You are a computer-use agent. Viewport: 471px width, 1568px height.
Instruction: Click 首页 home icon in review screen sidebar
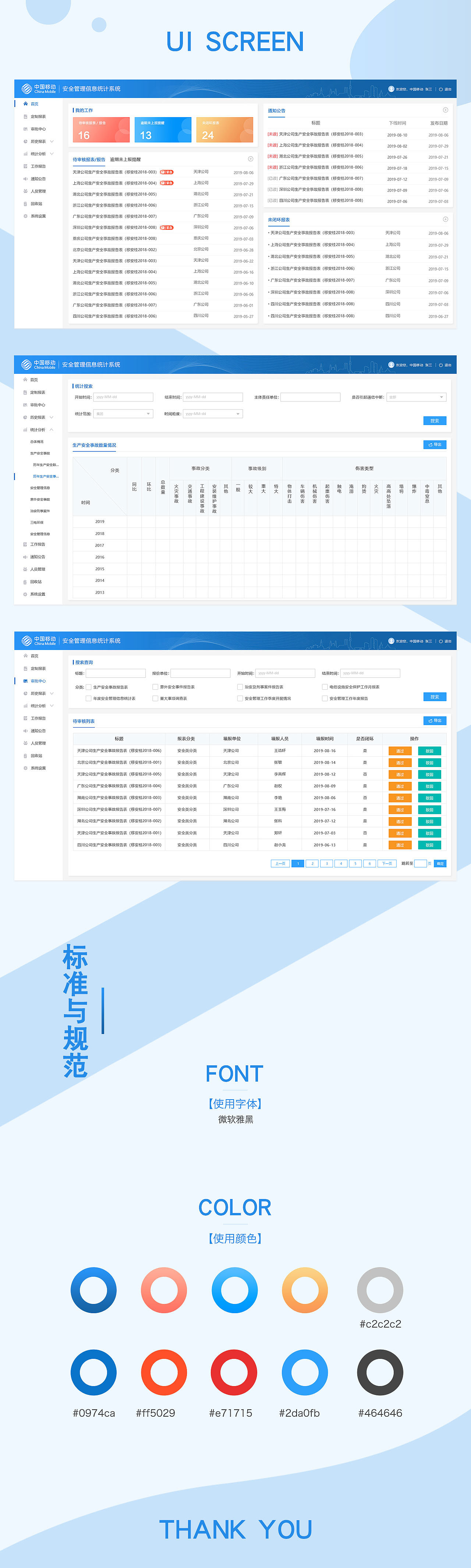click(x=25, y=656)
